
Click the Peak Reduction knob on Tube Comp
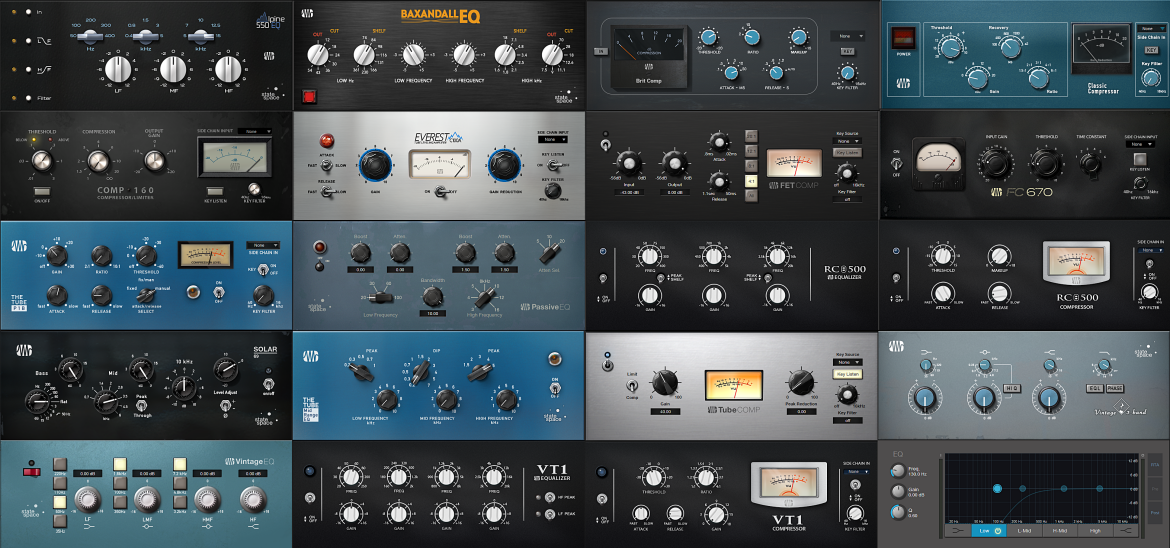point(803,382)
